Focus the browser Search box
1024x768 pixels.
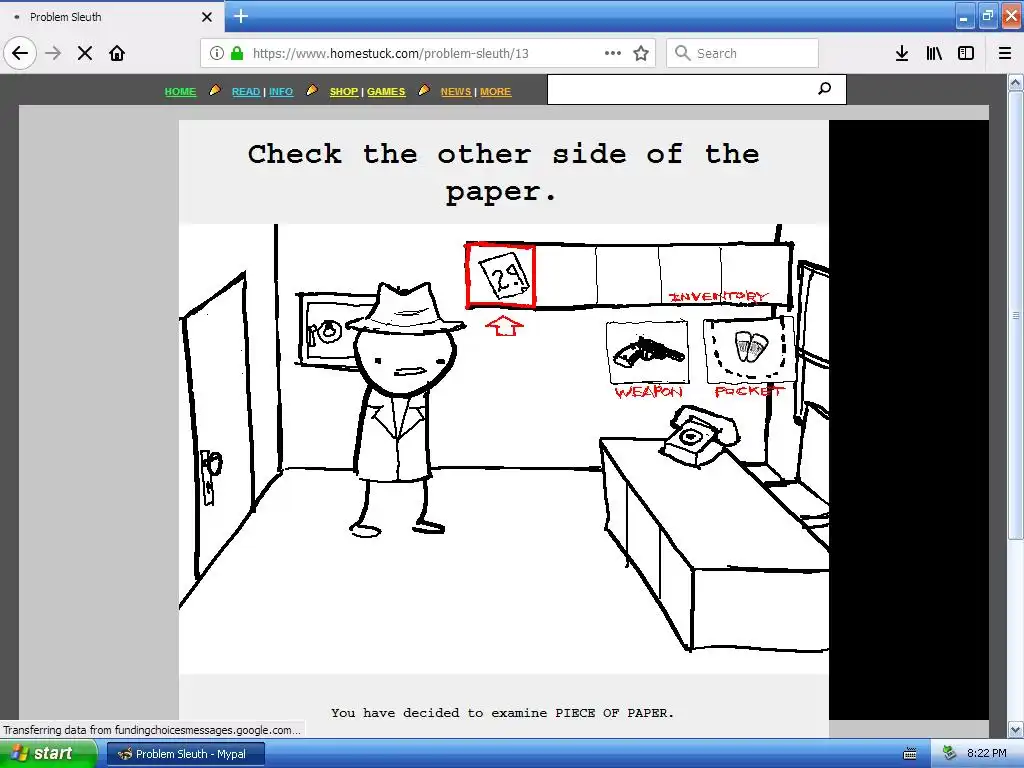743,53
